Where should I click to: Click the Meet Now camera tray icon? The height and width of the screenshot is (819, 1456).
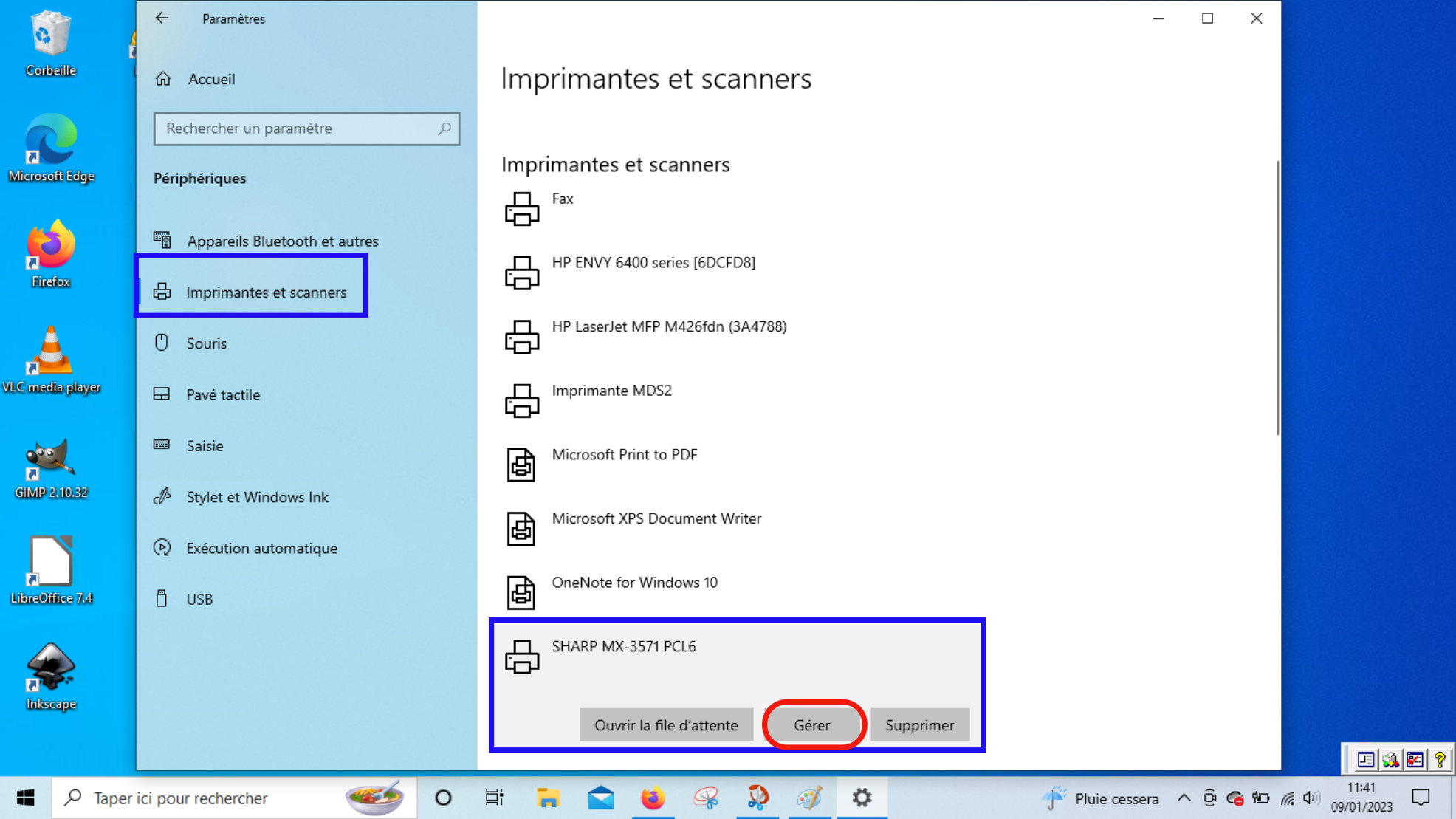tap(1209, 798)
